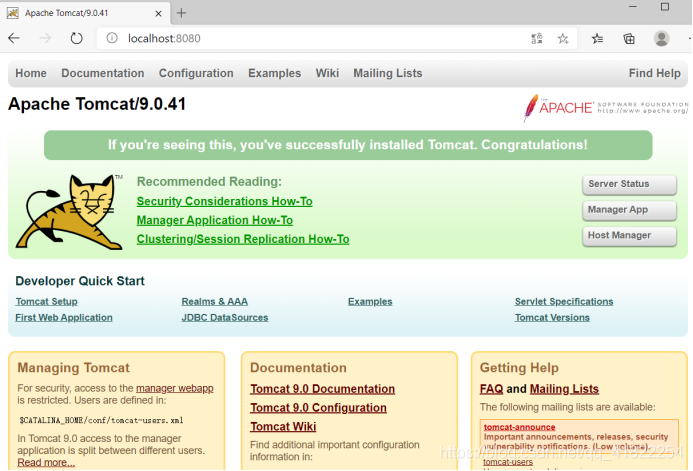Screen dimensions: 693x471
Task: Open Manager Application How-To link
Action: pyautogui.click(x=215, y=220)
